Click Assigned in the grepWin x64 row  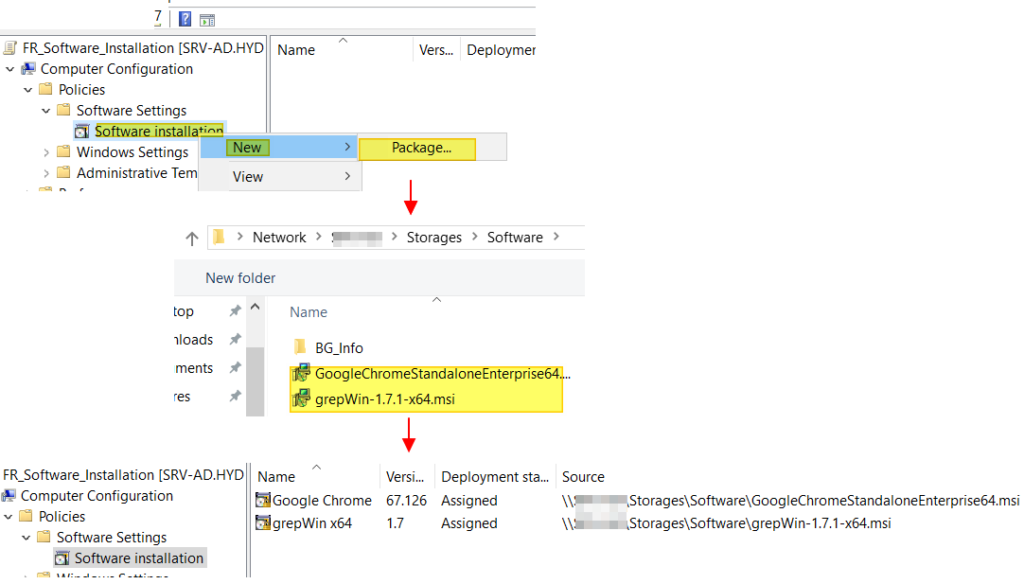[469, 523]
